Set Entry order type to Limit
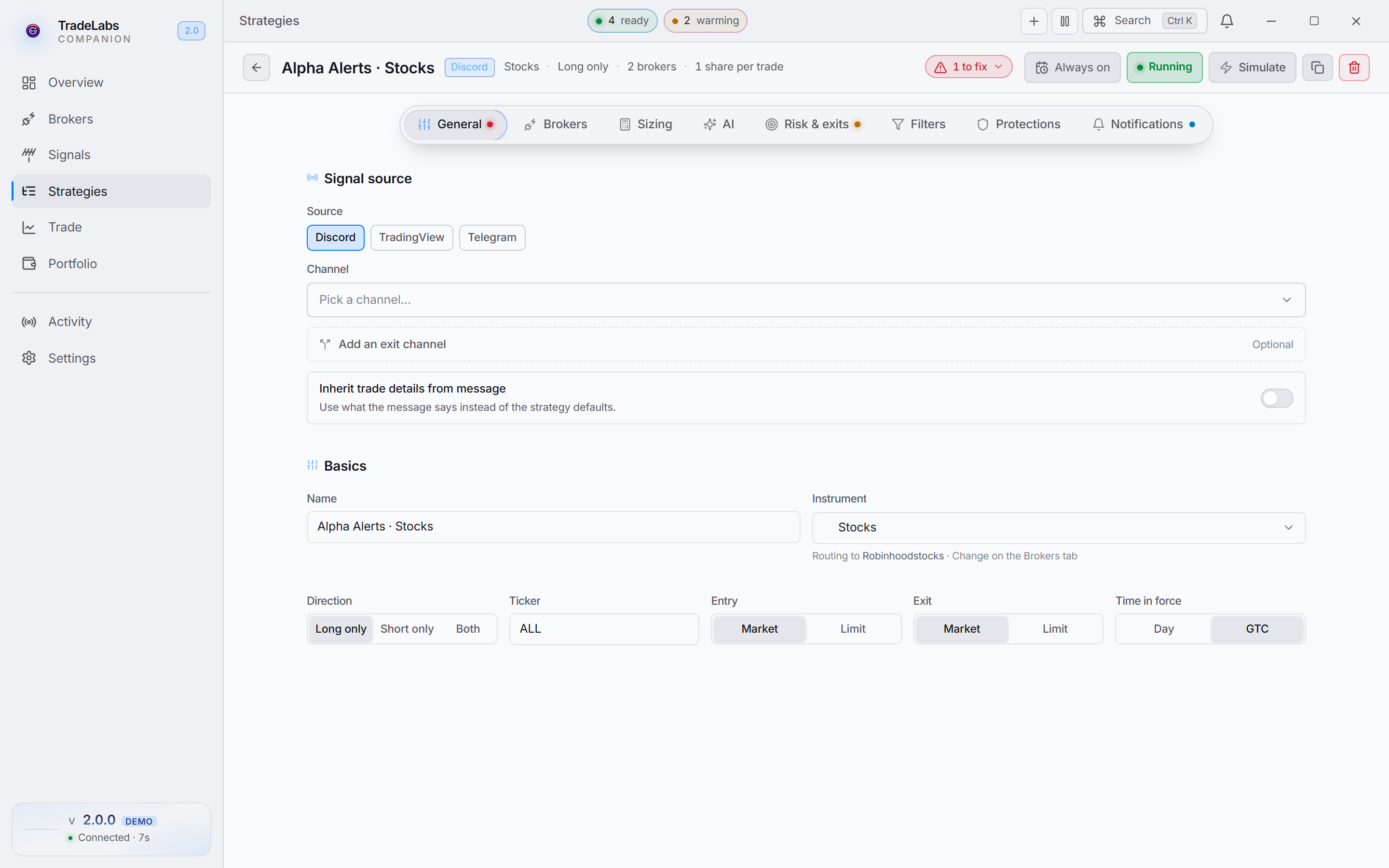Screen dimensions: 1389x868 [x=853, y=629]
